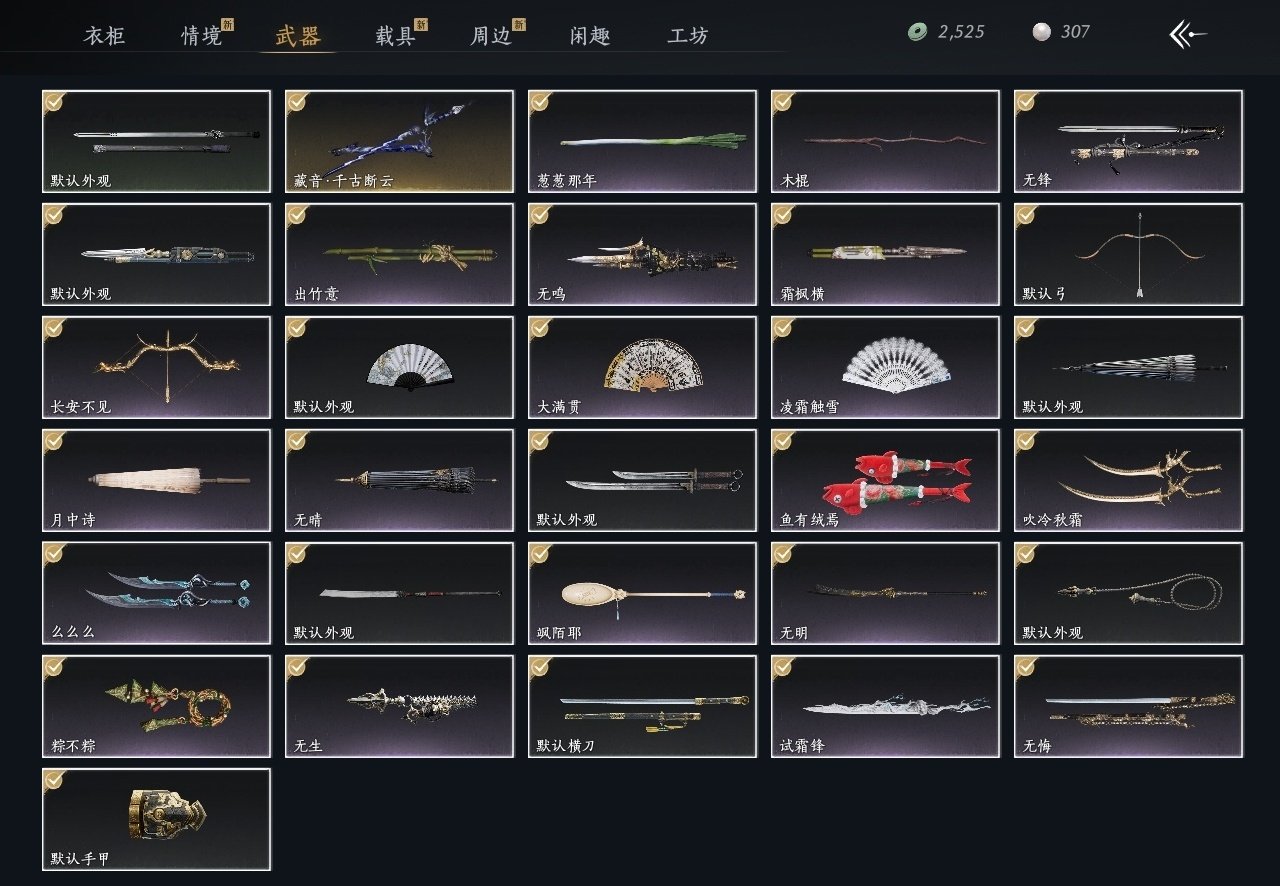Switch to the 衣柜 tab
The width and height of the screenshot is (1280, 886).
click(106, 36)
